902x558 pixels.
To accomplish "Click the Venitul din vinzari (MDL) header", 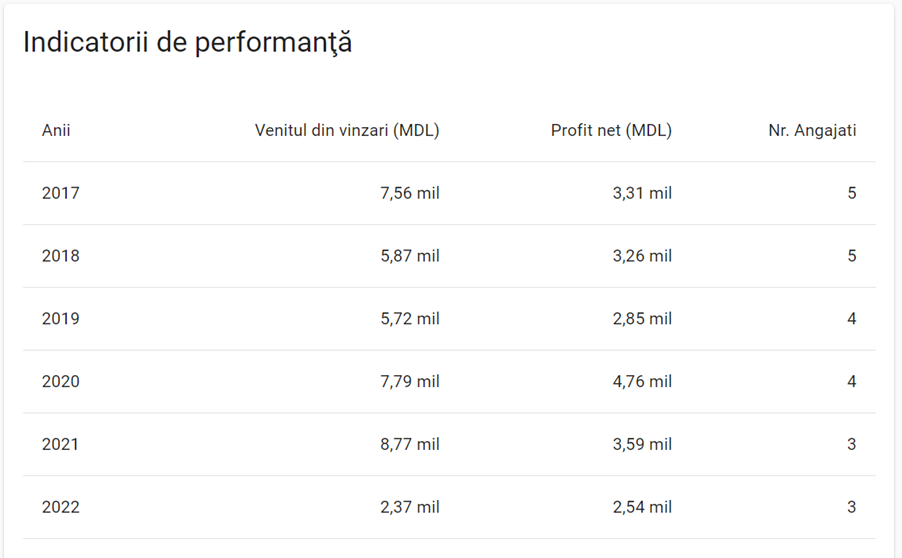I will pos(347,131).
